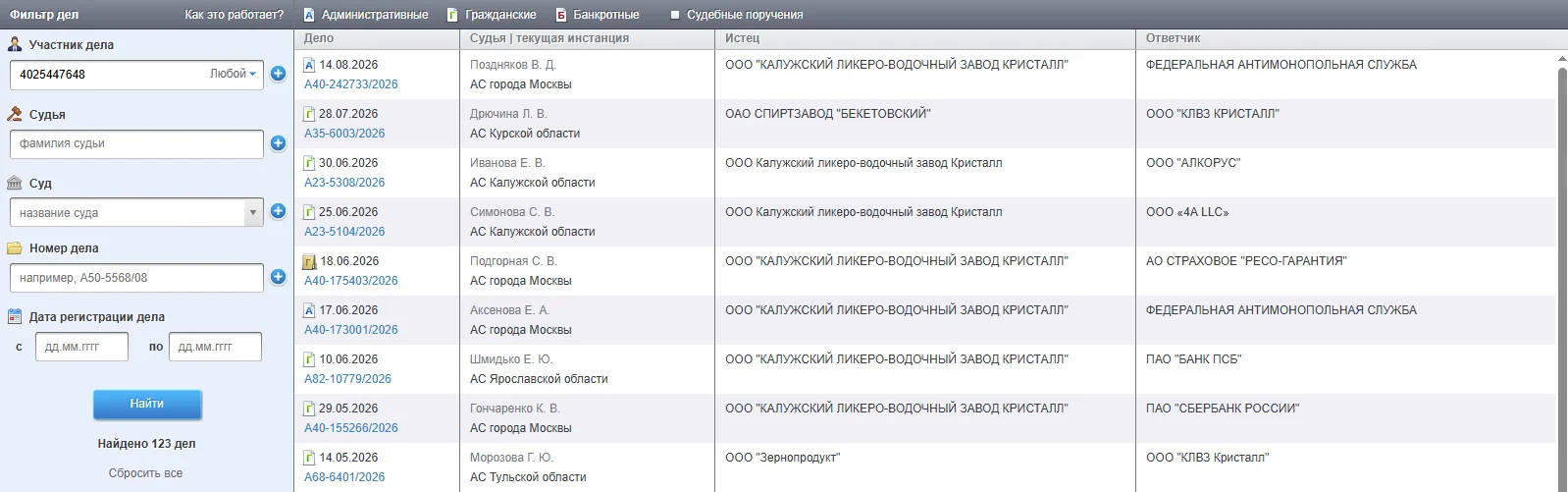Click defendant ПАО "БАНК ПСБ"
Image resolution: width=1568 pixels, height=492 pixels.
coord(1193,359)
